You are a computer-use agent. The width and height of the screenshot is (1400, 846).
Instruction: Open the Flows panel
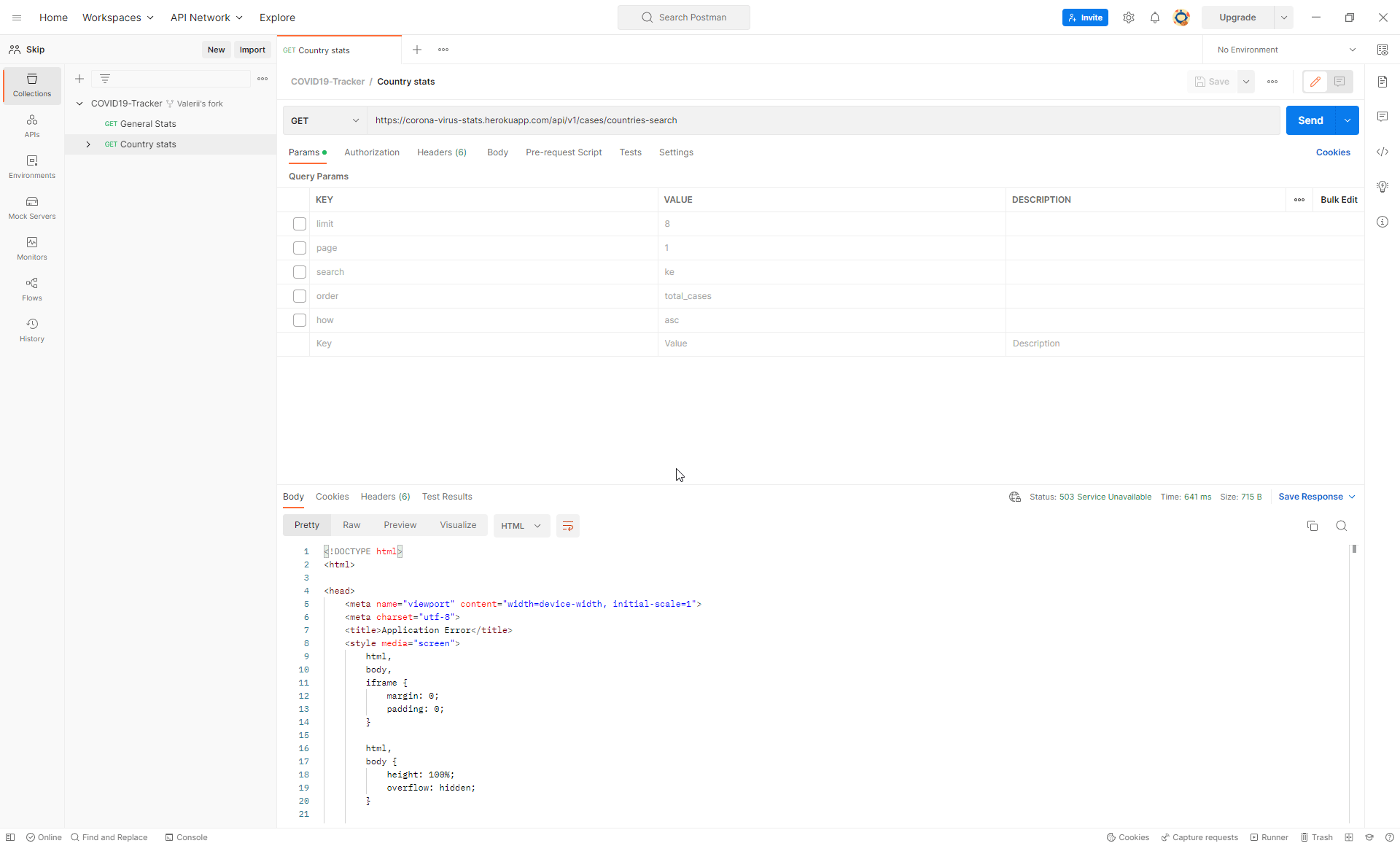31,289
